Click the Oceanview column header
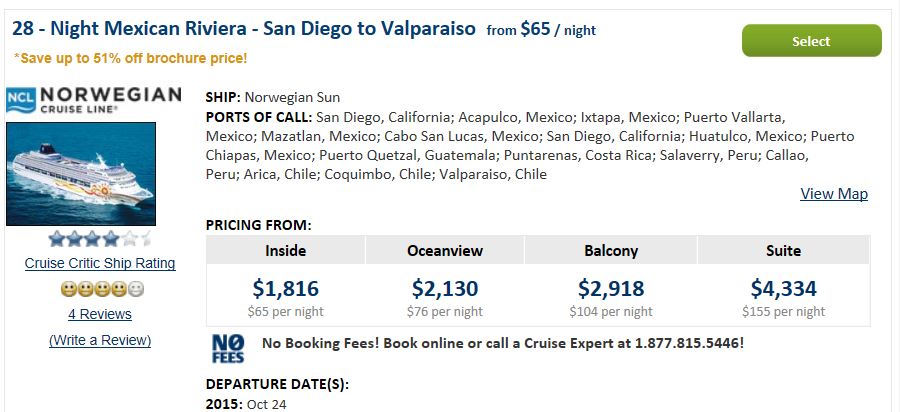Image resolution: width=900 pixels, height=412 pixels. [x=445, y=250]
